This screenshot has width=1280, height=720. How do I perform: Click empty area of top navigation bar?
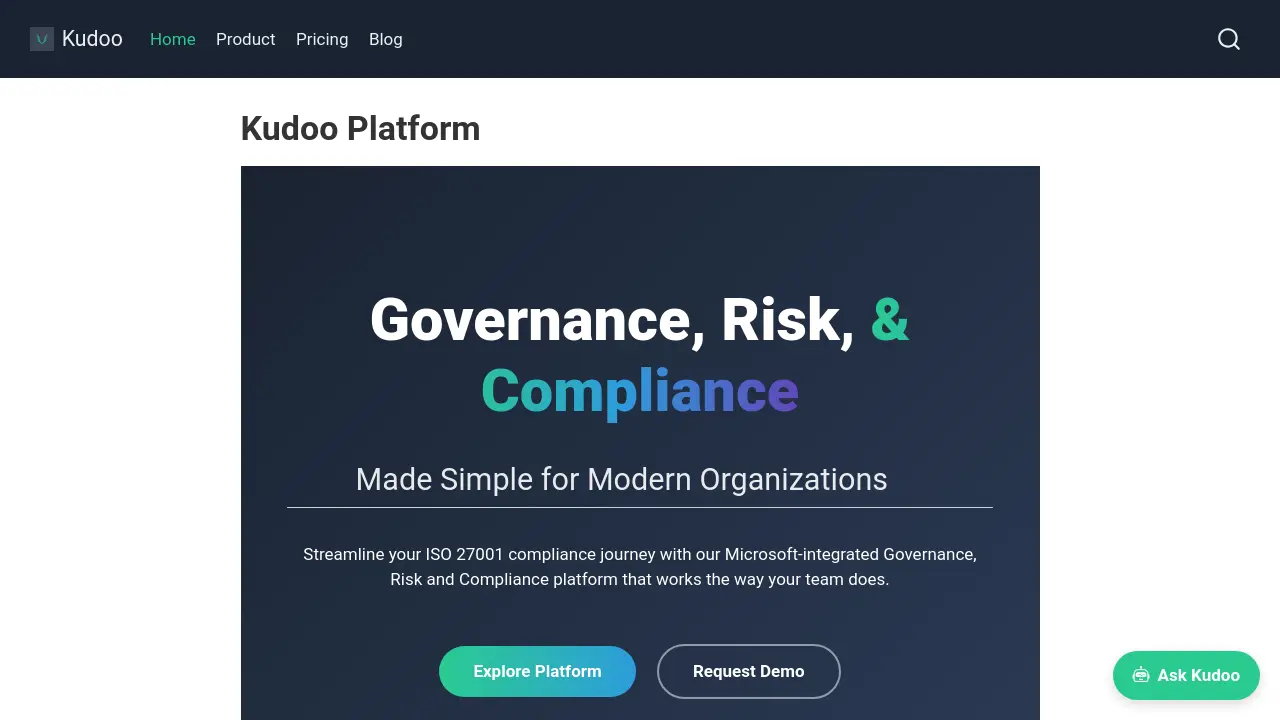[x=800, y=39]
